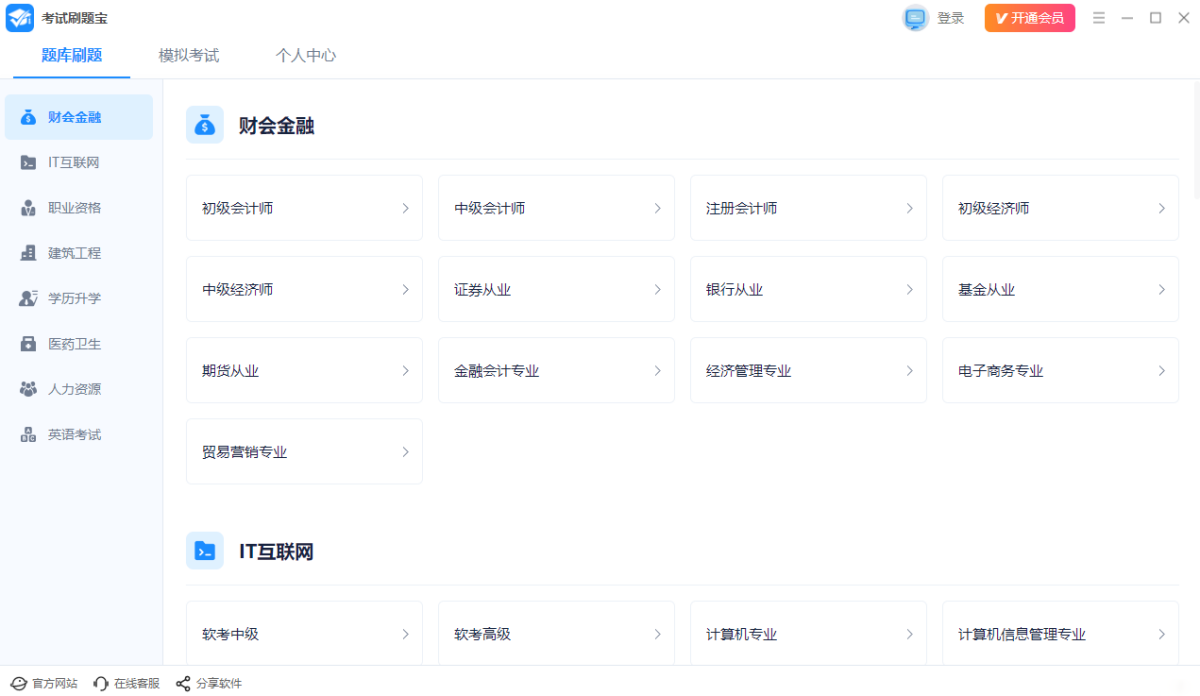Select the 医药卫生 medical kit icon

[28, 344]
